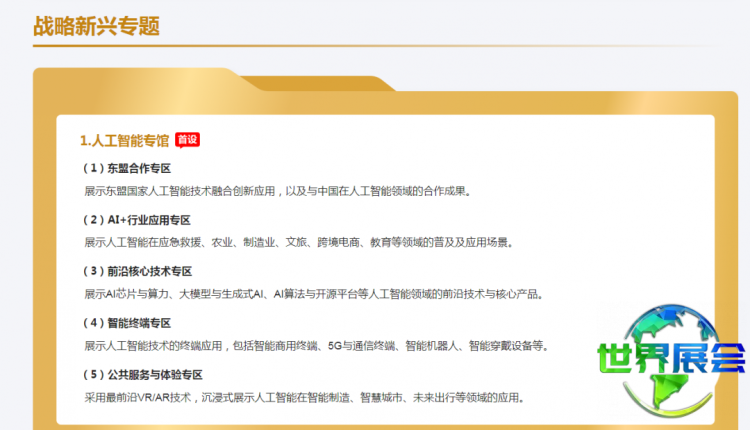Click the (3) 前沿核心技术专区 heading
The width and height of the screenshot is (750, 430).
pos(138,271)
